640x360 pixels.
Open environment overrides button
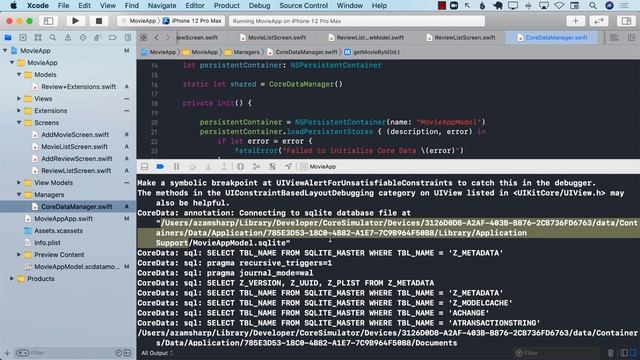coord(272,167)
